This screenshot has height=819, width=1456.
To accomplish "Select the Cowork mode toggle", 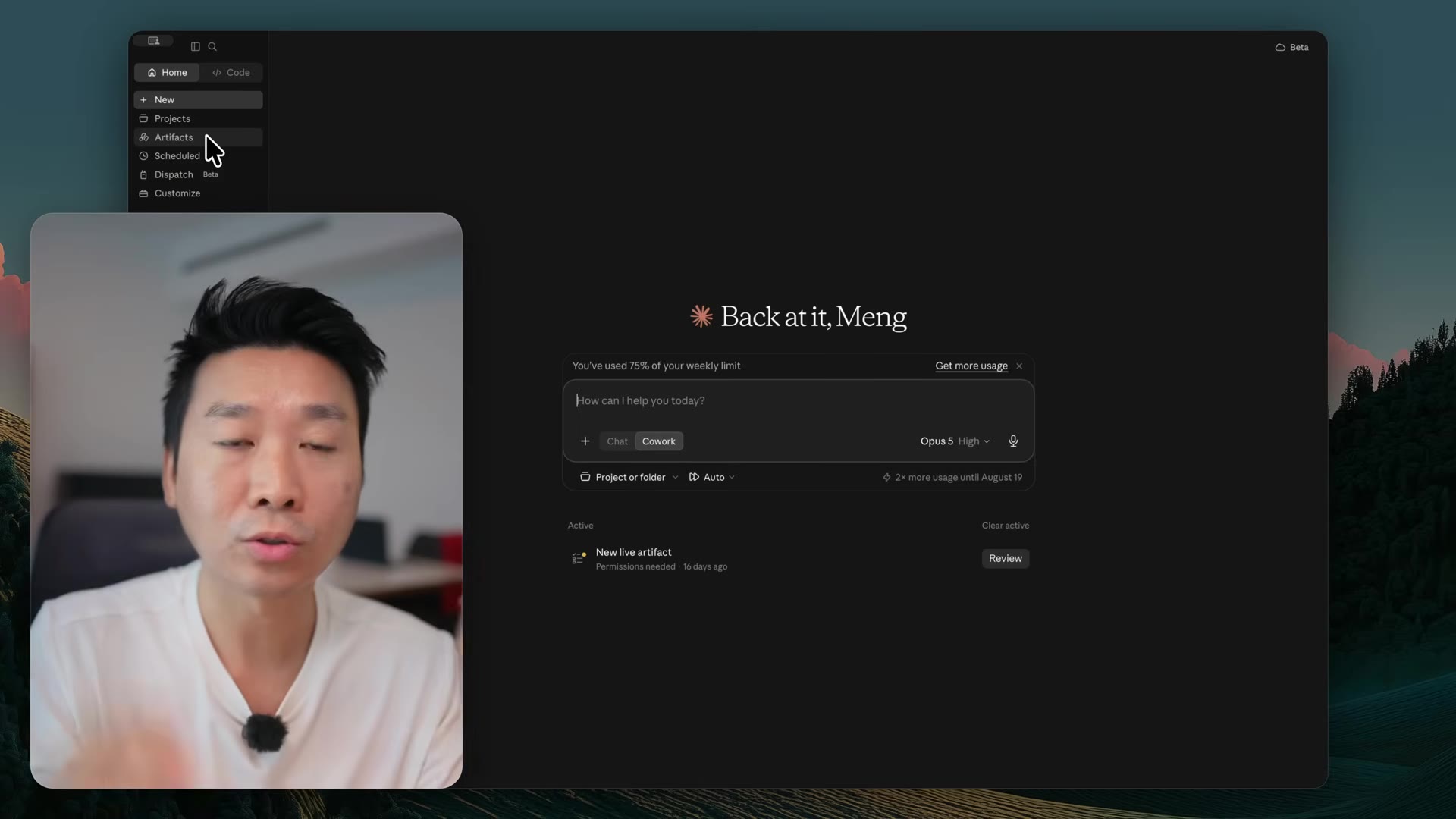I will 658,441.
